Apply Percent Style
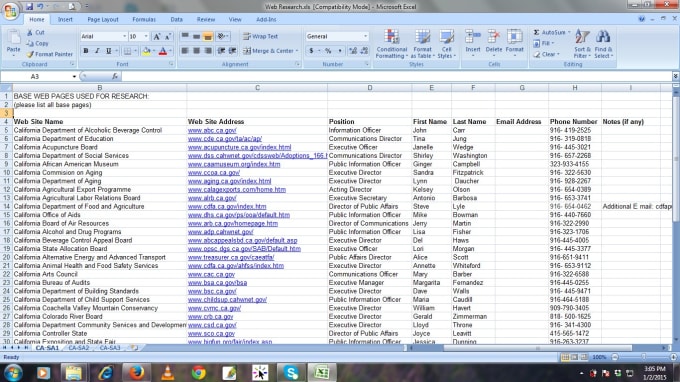680x382 pixels. (x=328, y=51)
